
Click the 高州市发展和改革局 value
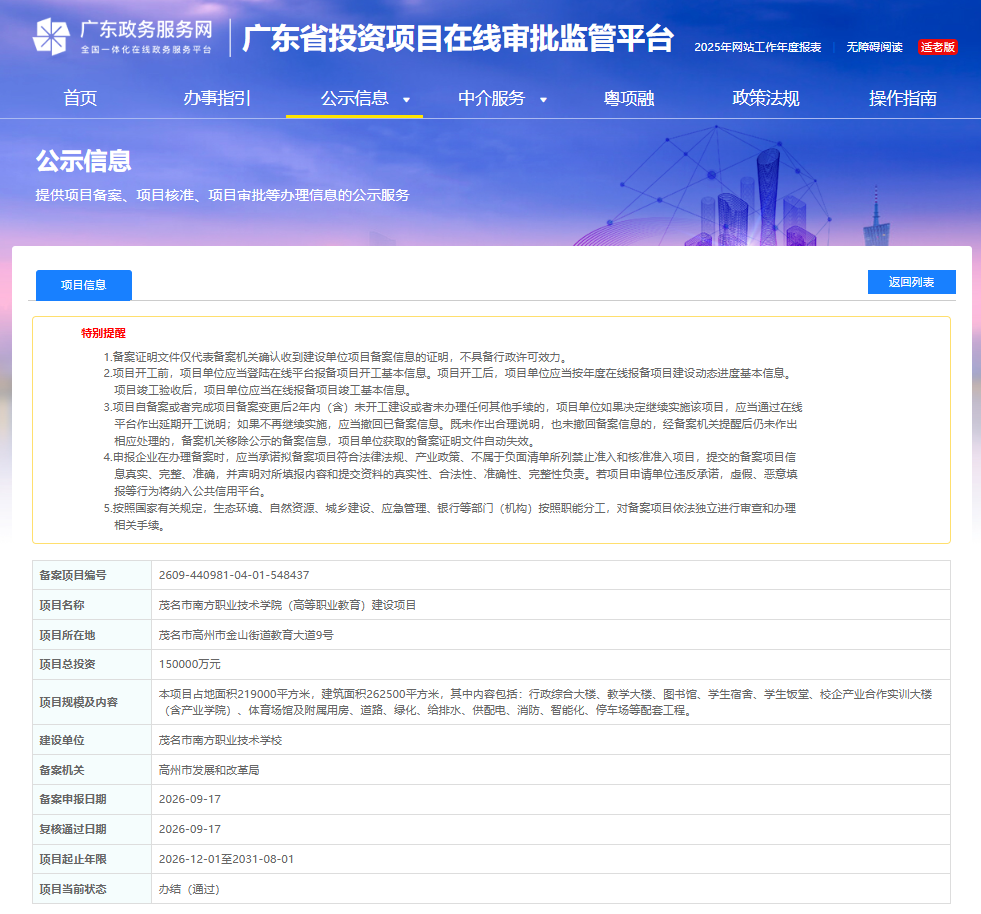209,771
